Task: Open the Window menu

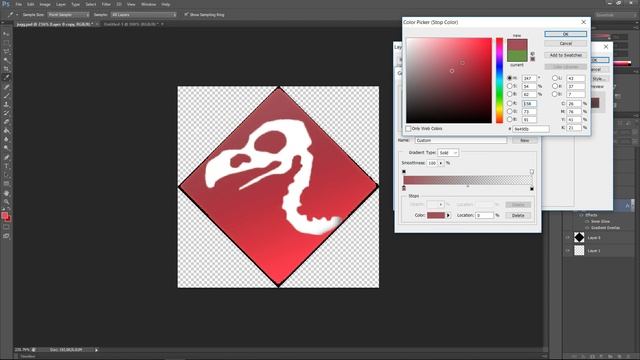Action: coord(149,4)
